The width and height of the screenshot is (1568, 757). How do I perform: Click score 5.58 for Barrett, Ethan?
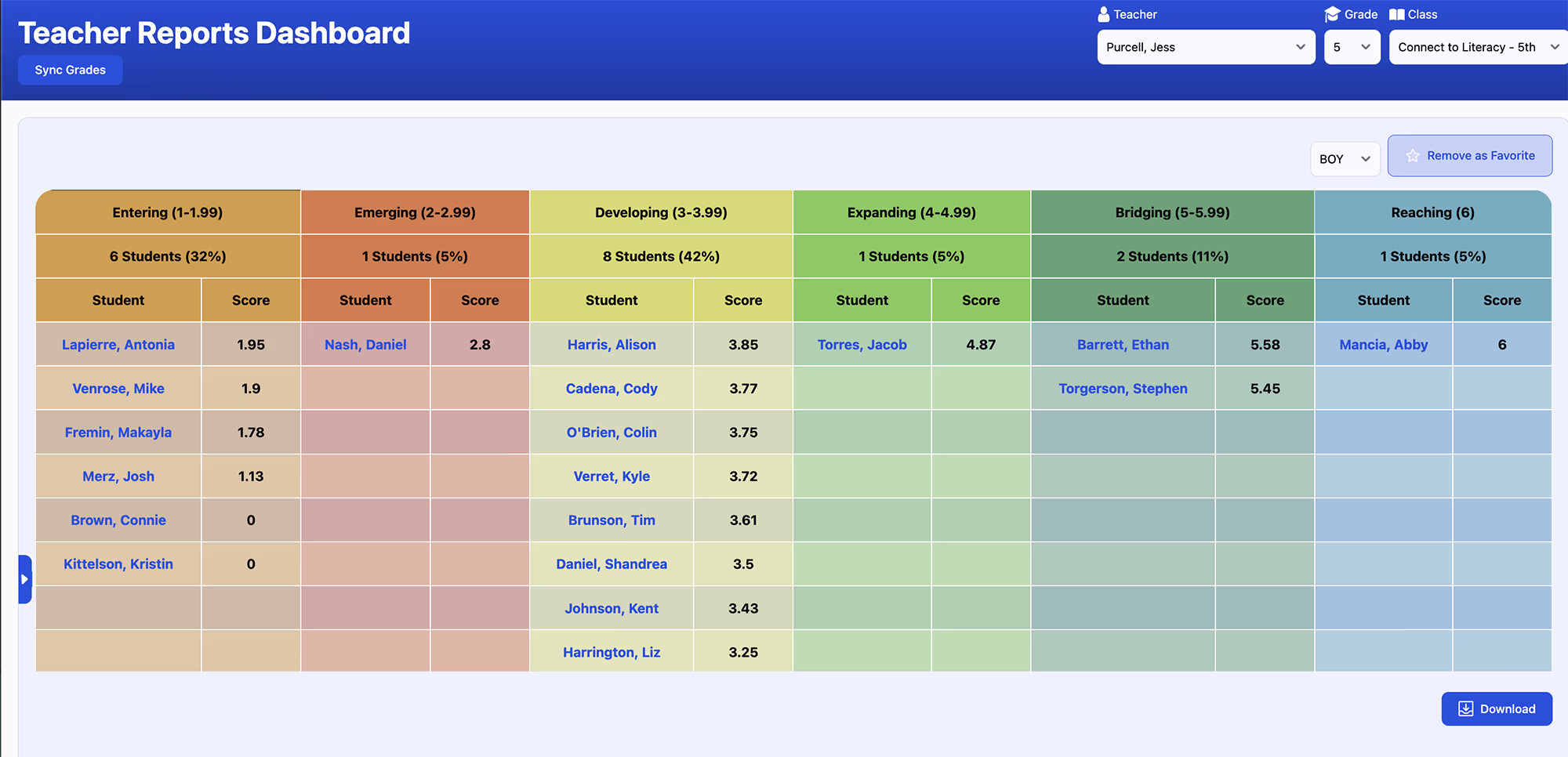pos(1265,345)
